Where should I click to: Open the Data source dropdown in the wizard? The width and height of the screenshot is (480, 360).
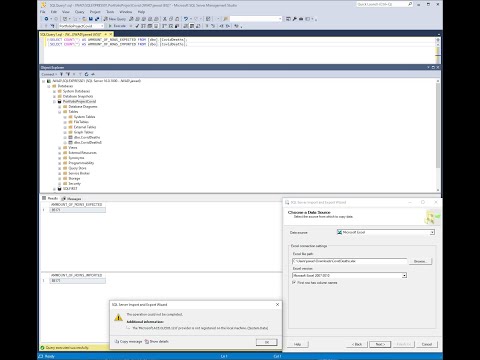(432, 232)
